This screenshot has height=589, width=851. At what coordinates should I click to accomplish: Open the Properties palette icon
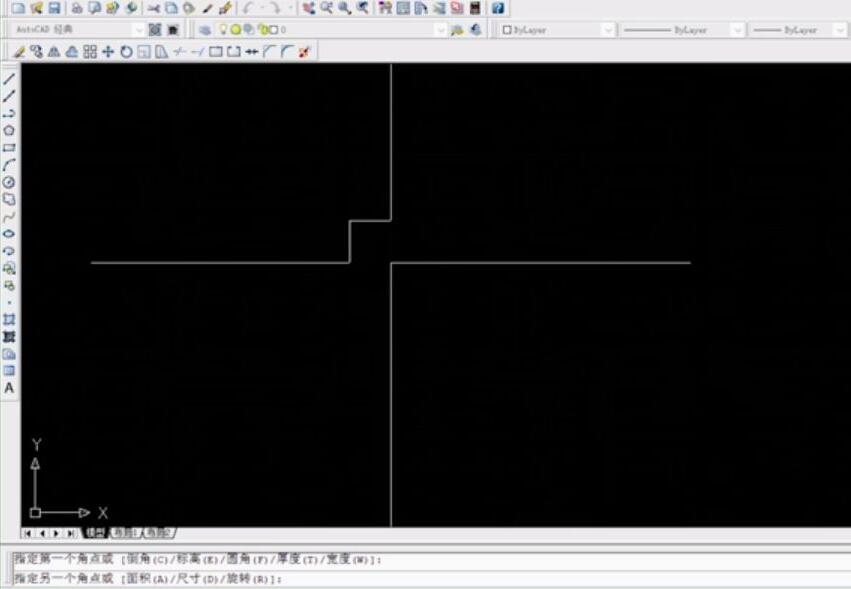[x=385, y=8]
